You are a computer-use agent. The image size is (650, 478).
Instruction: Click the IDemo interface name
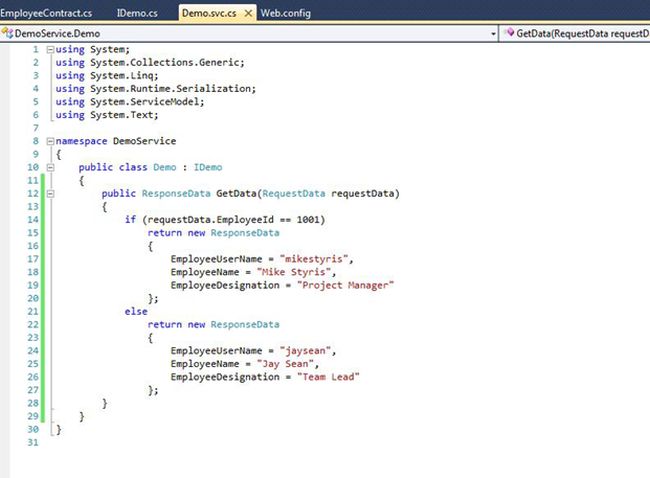click(x=208, y=167)
